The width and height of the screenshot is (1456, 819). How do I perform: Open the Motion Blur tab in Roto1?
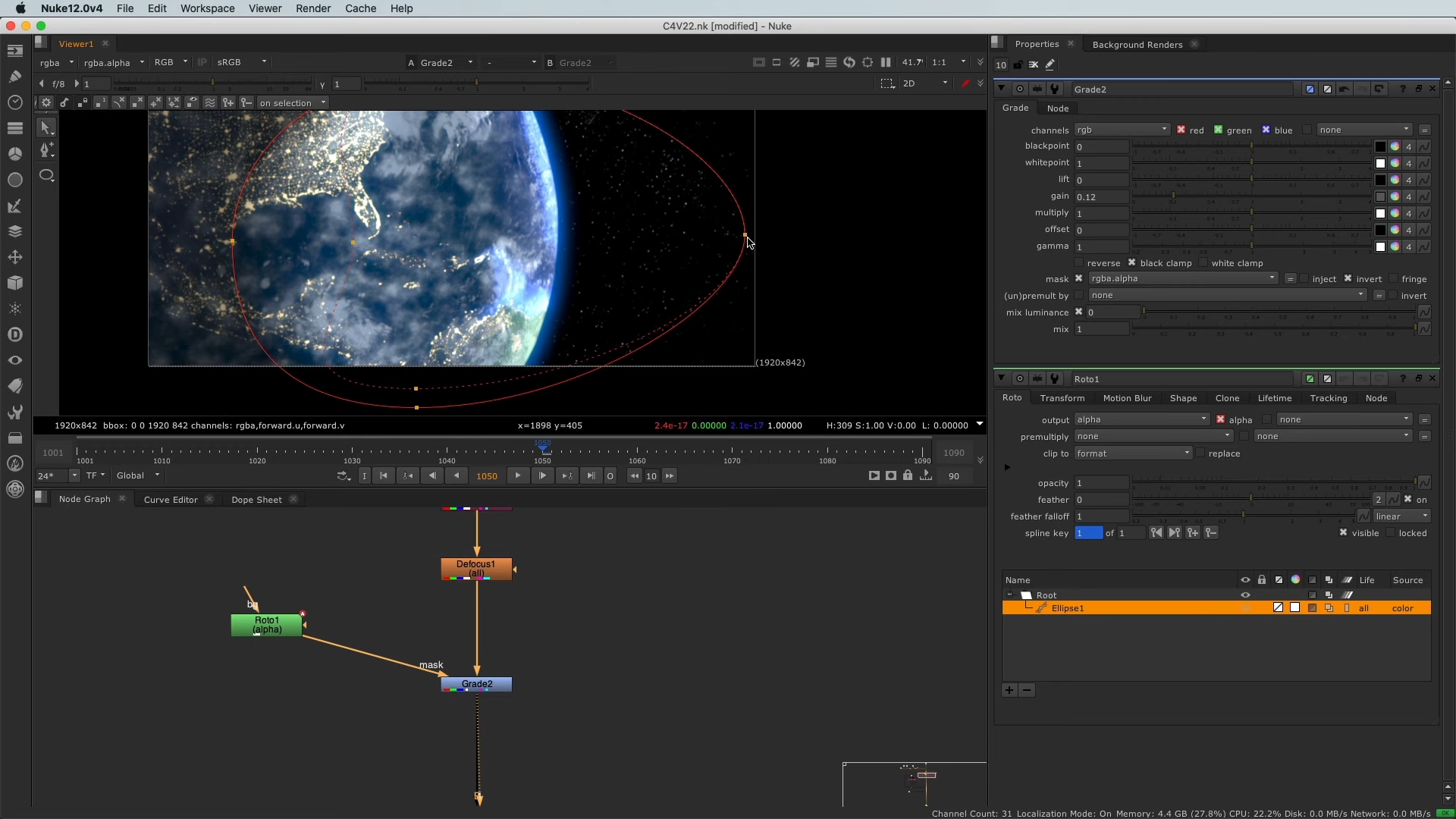pos(1127,398)
